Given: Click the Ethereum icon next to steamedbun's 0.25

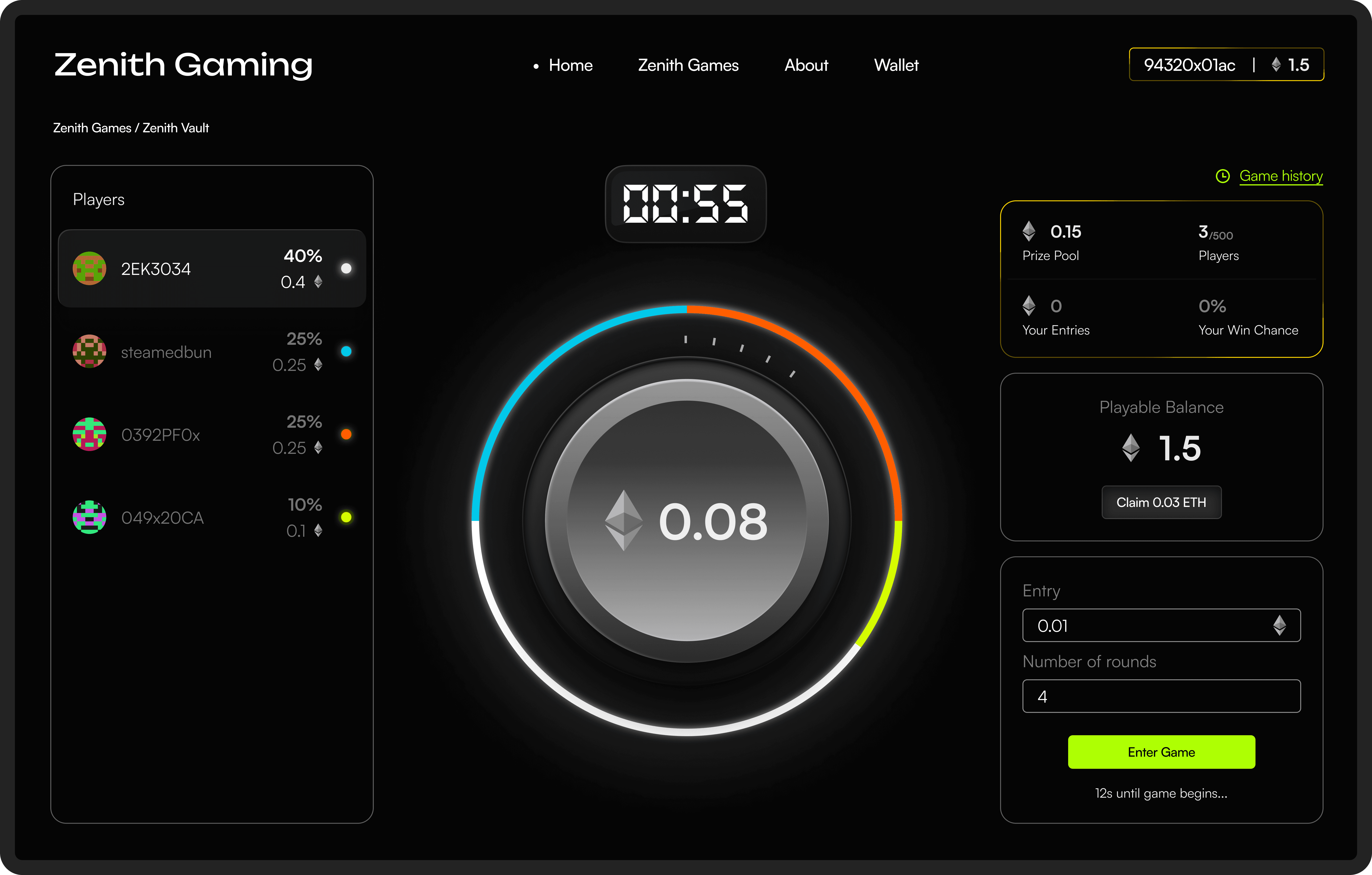Looking at the screenshot, I should (319, 365).
